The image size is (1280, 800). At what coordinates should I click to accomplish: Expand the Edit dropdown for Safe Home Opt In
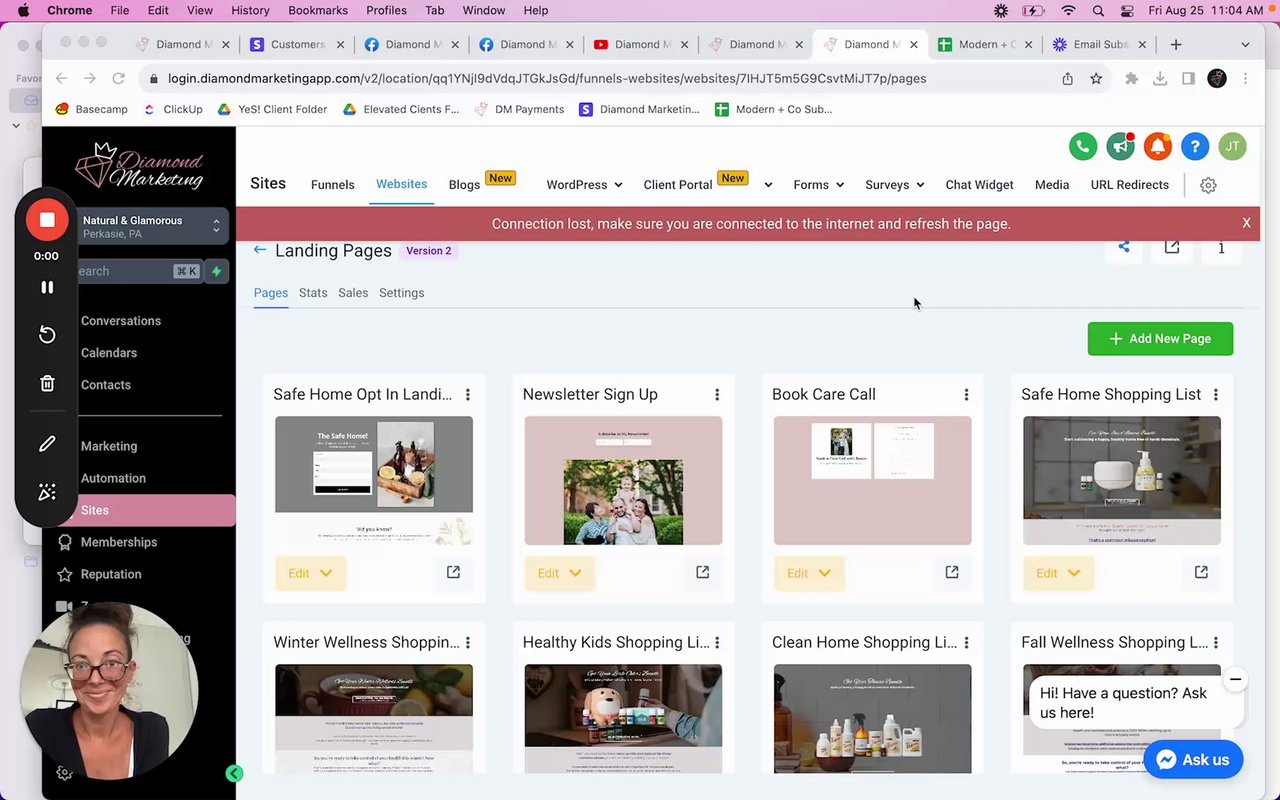point(310,573)
